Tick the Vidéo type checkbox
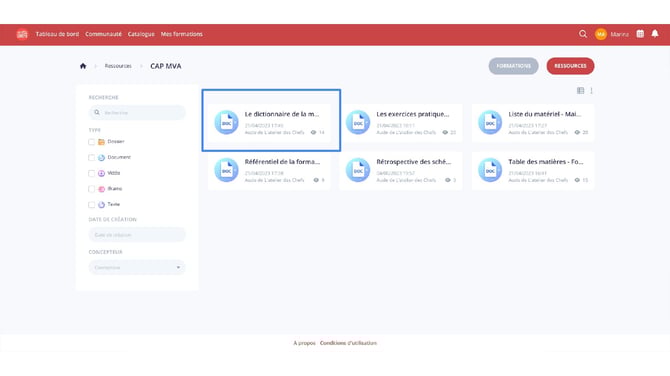The height and width of the screenshot is (376, 670). point(91,173)
